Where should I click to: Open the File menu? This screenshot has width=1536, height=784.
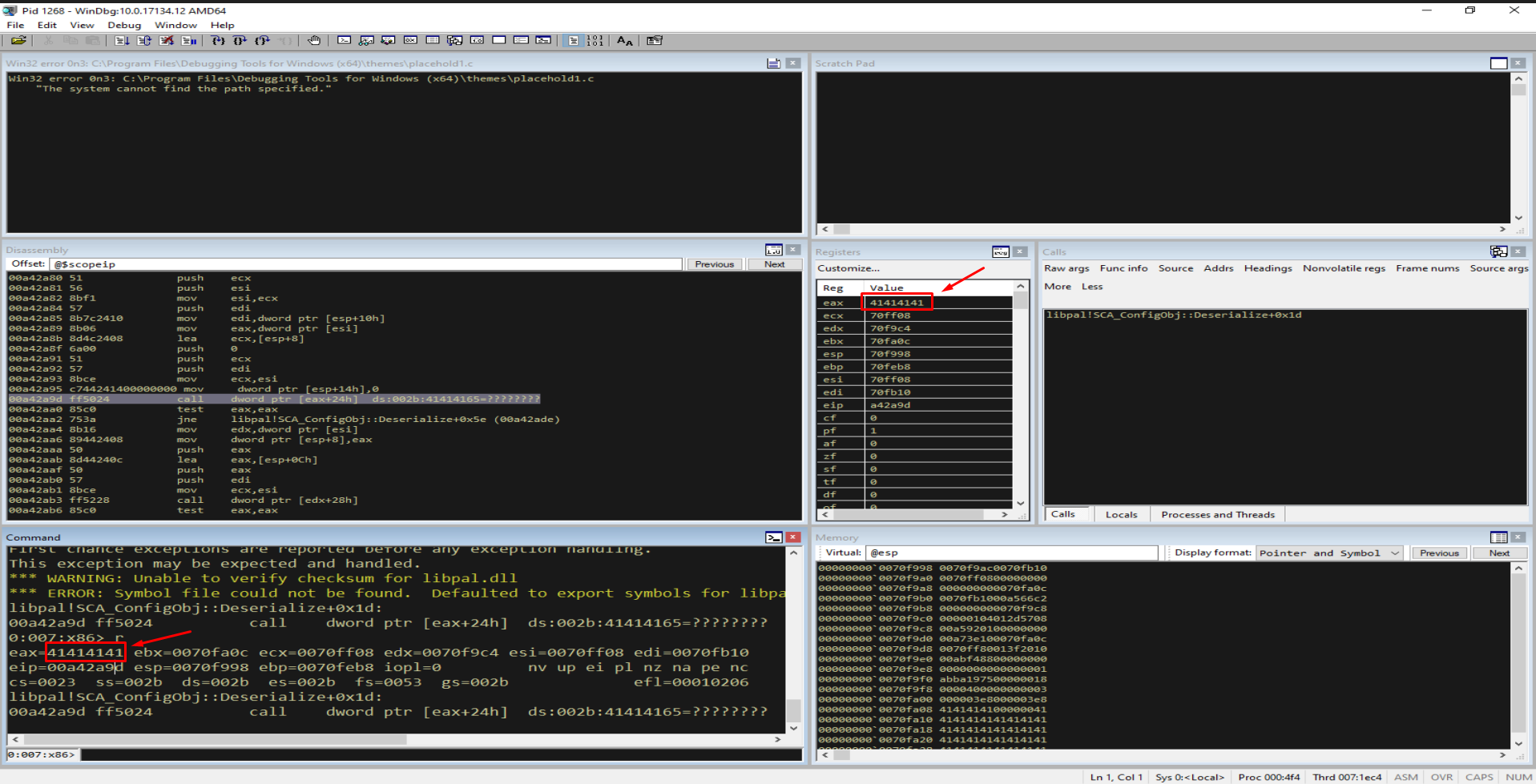tap(15, 25)
